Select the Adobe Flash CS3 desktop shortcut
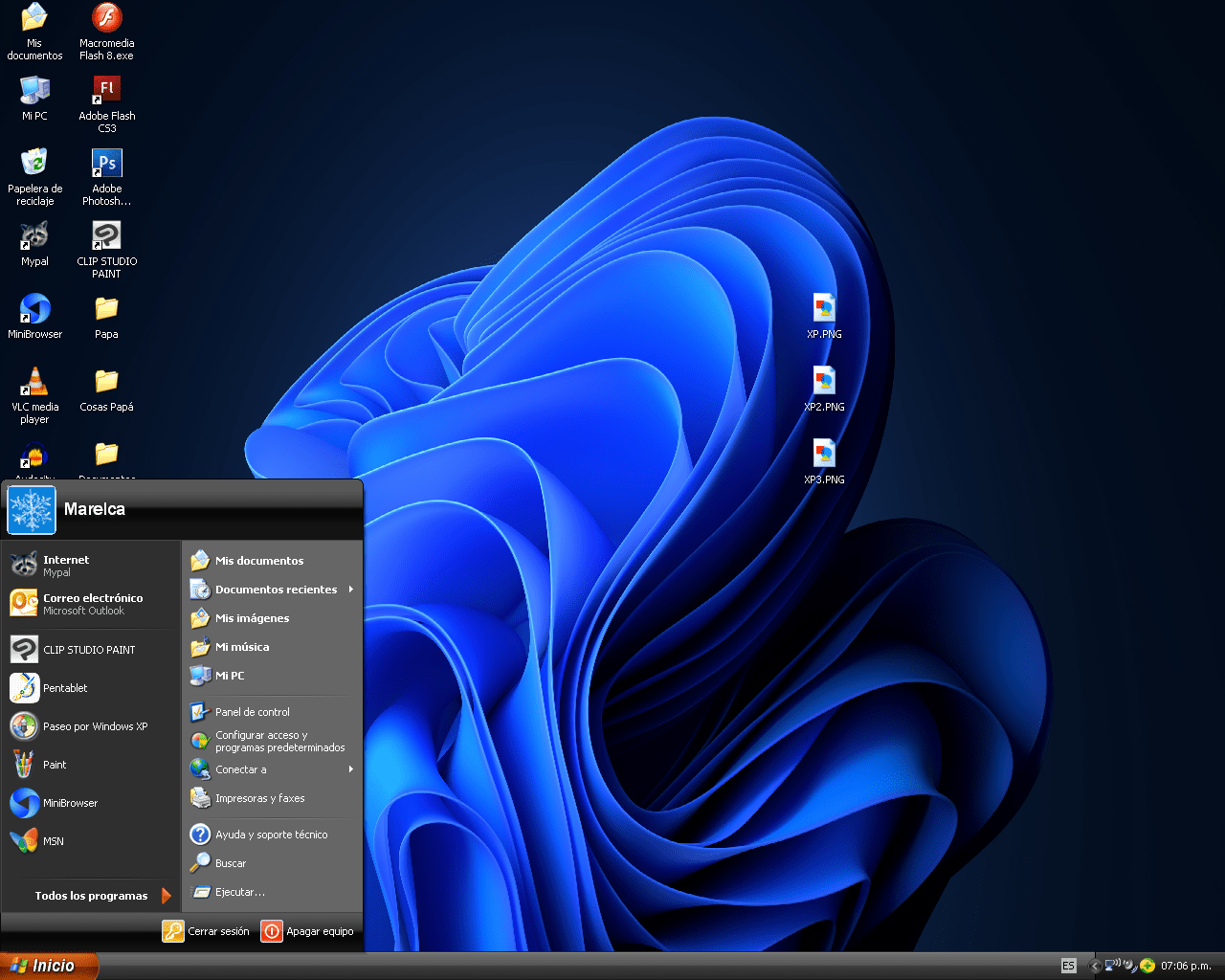This screenshot has width=1225, height=980. tap(106, 91)
